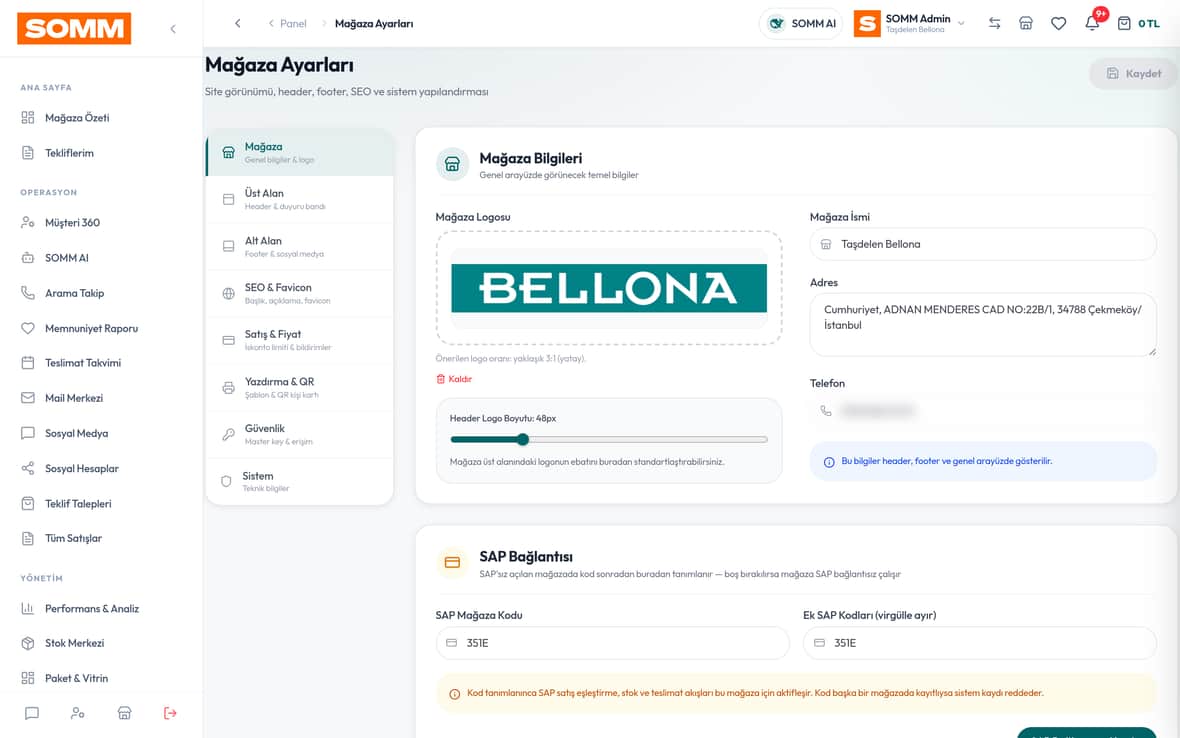Click the swap arrows icon in header
Screen dimensions: 1180x738
994,23
